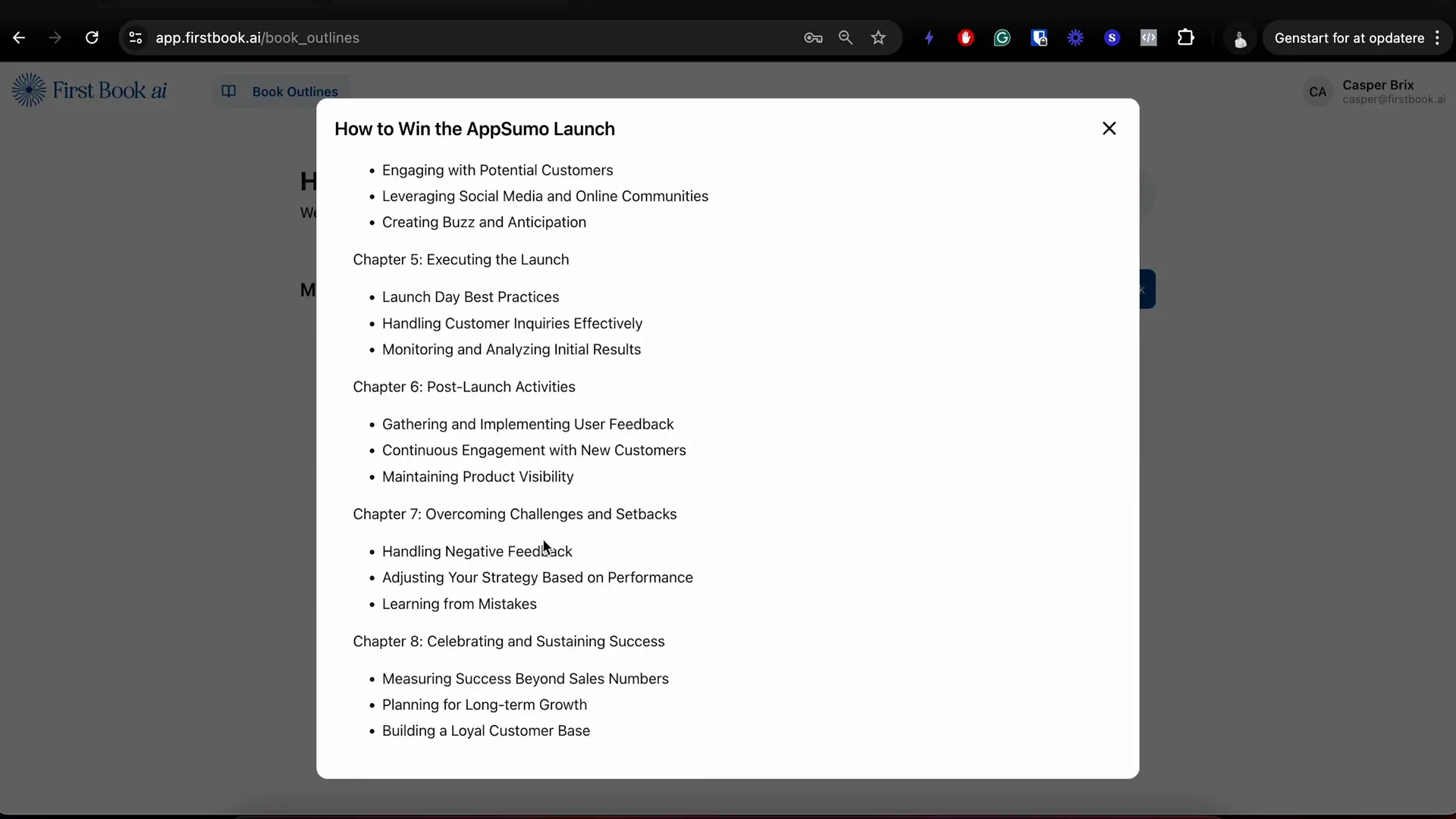The image size is (1456, 819).
Task: Click the browser refresh icon
Action: [91, 37]
